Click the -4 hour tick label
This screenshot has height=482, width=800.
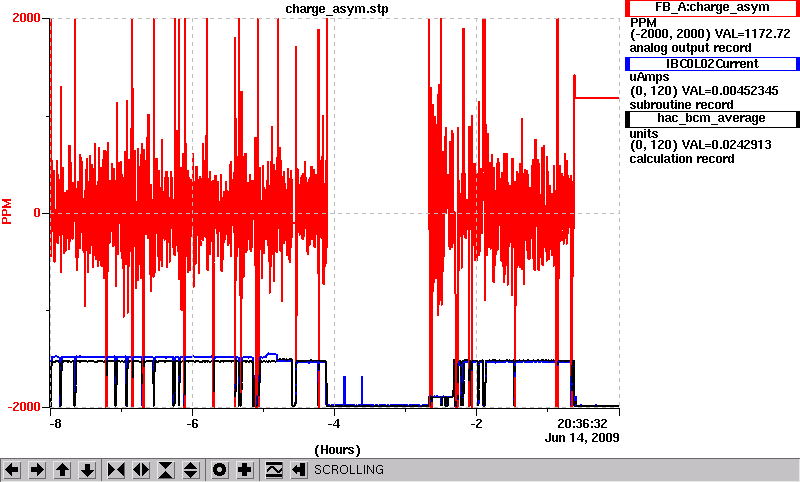[334, 424]
